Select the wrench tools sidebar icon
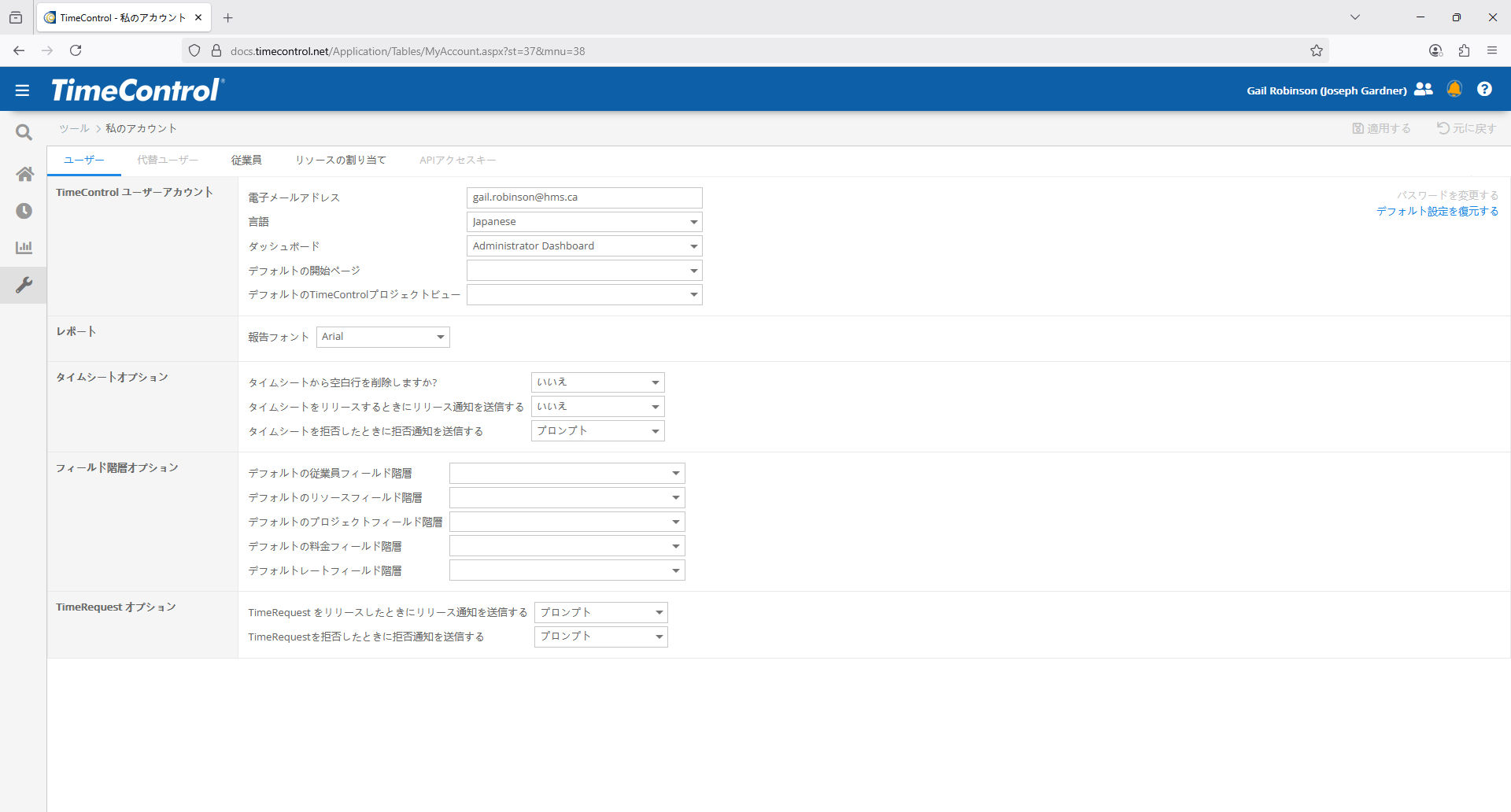This screenshot has height=812, width=1511. click(x=24, y=285)
